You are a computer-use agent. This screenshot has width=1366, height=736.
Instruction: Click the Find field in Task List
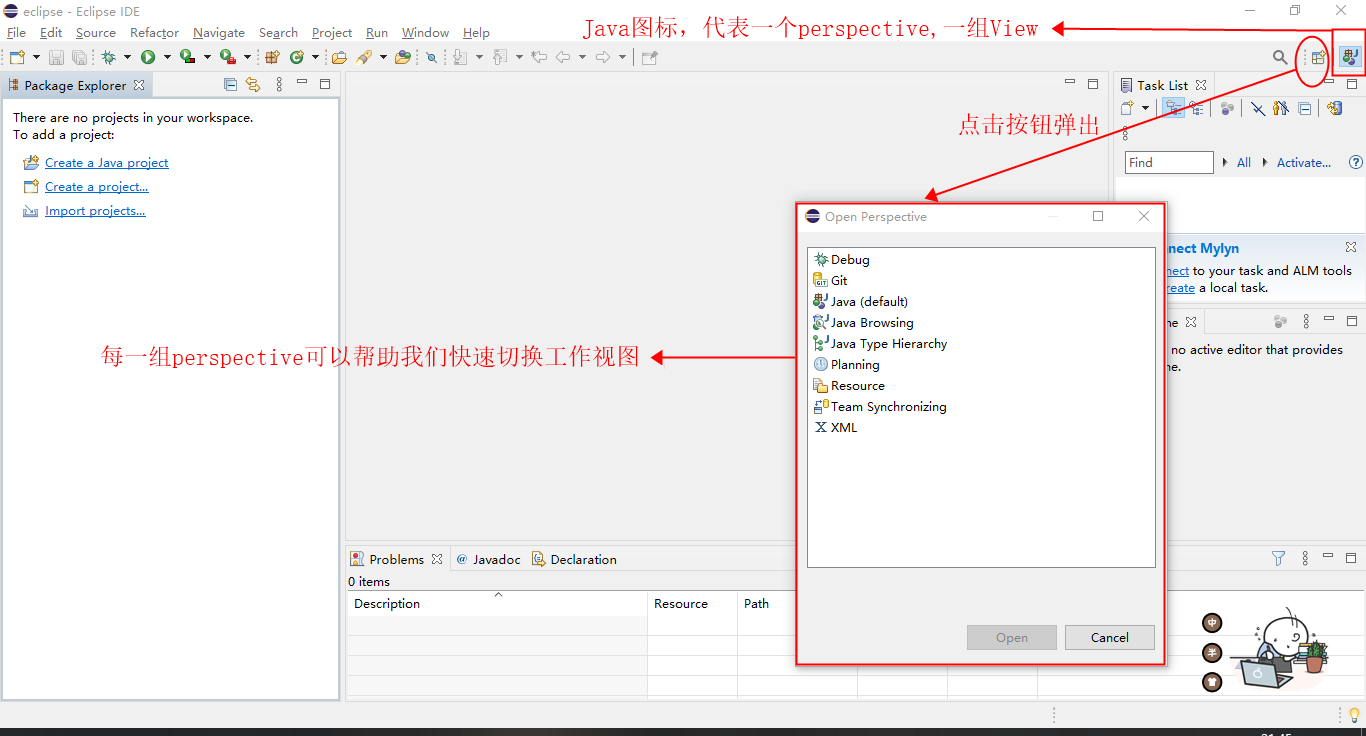point(1169,162)
